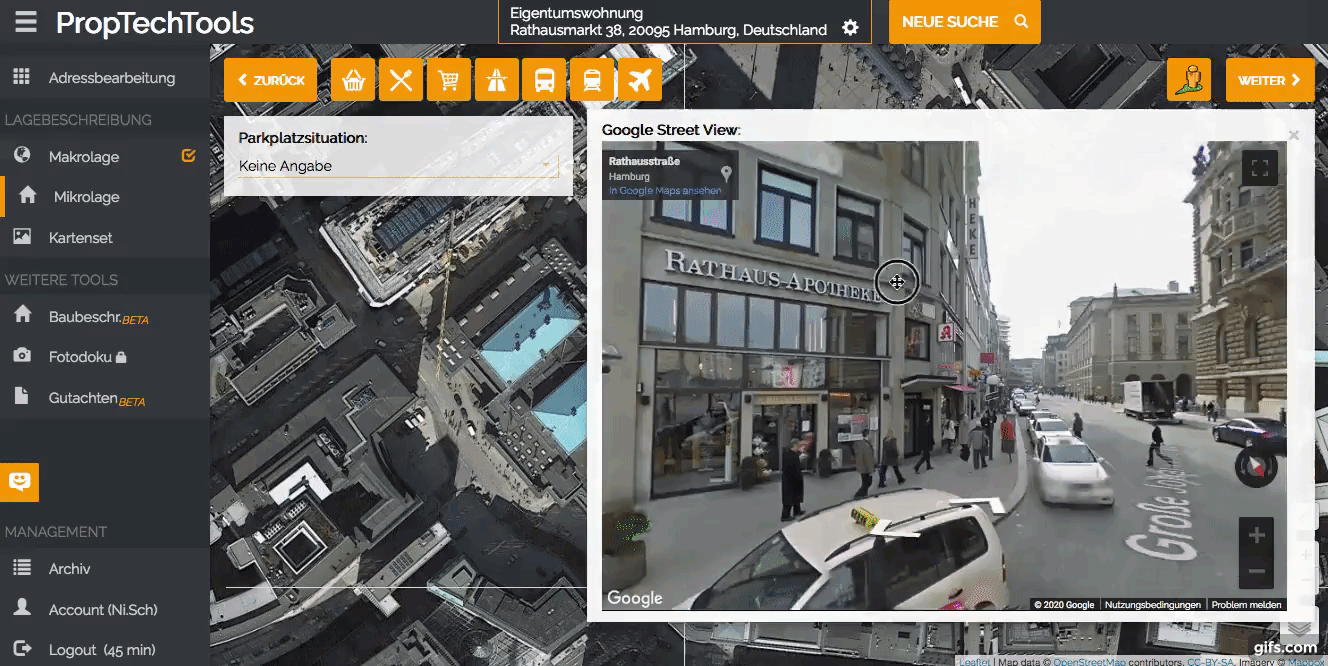This screenshot has width=1328, height=666.
Task: Select the train station icon
Action: pos(592,80)
